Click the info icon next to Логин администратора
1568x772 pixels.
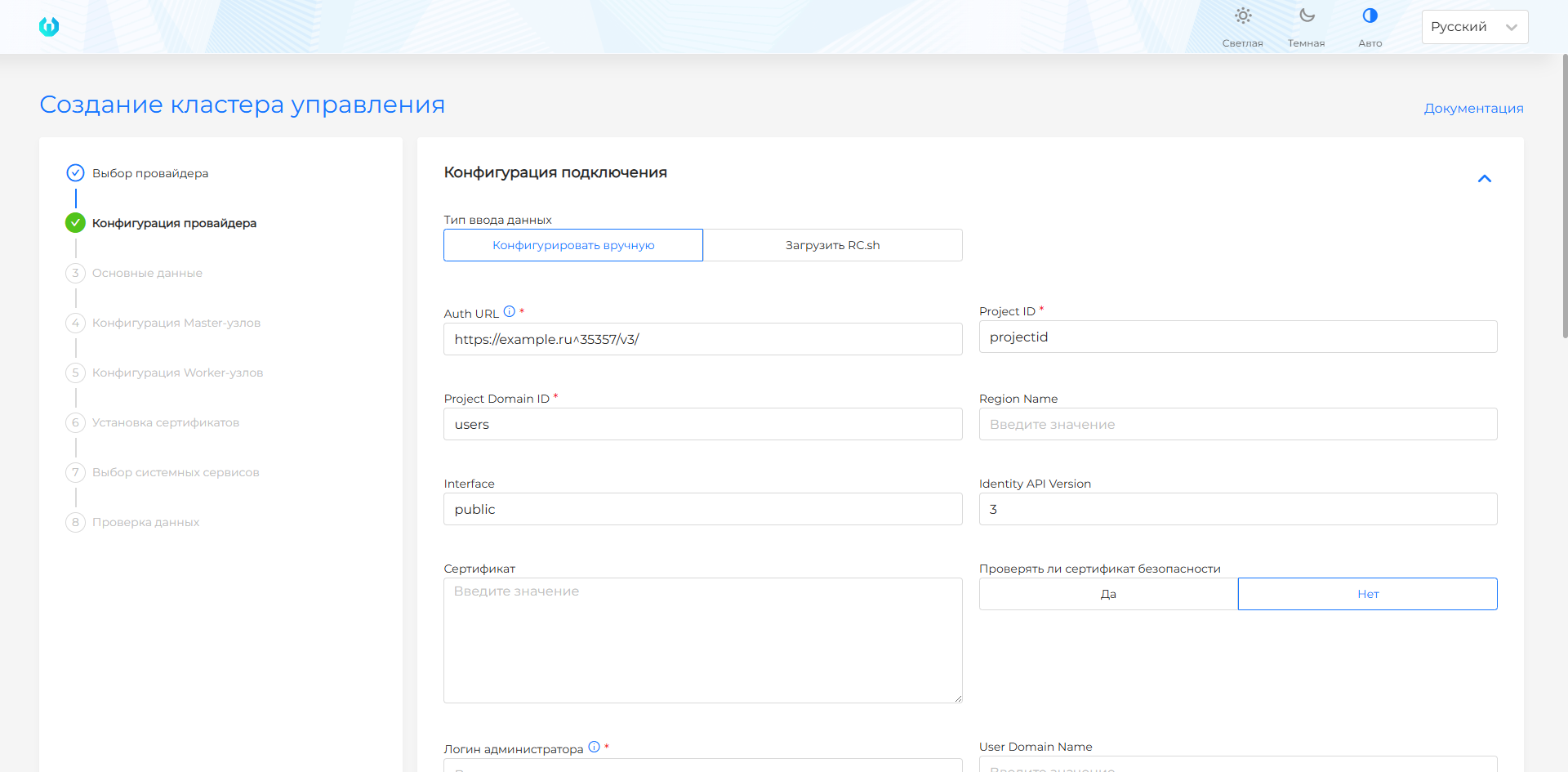[x=595, y=747]
